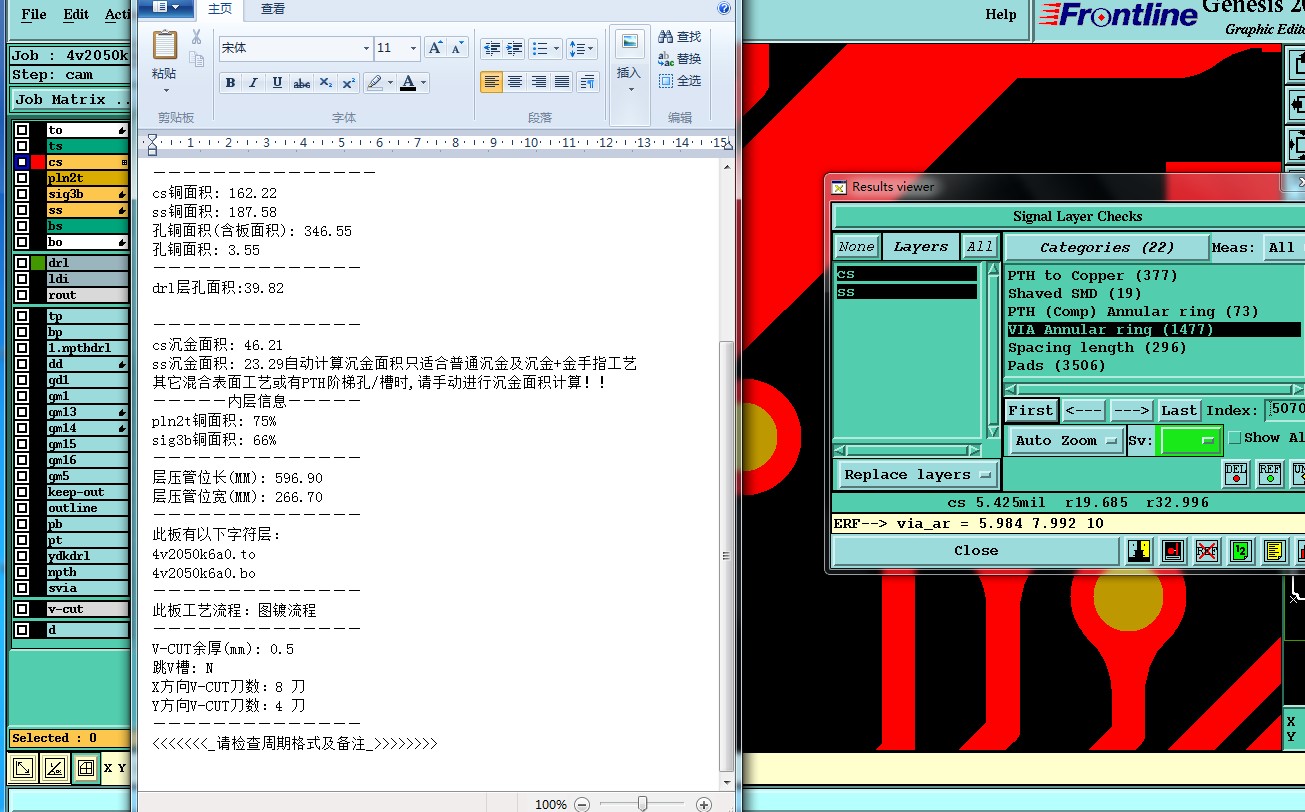Toggle italic formatting
The height and width of the screenshot is (812, 1305).
pos(254,83)
